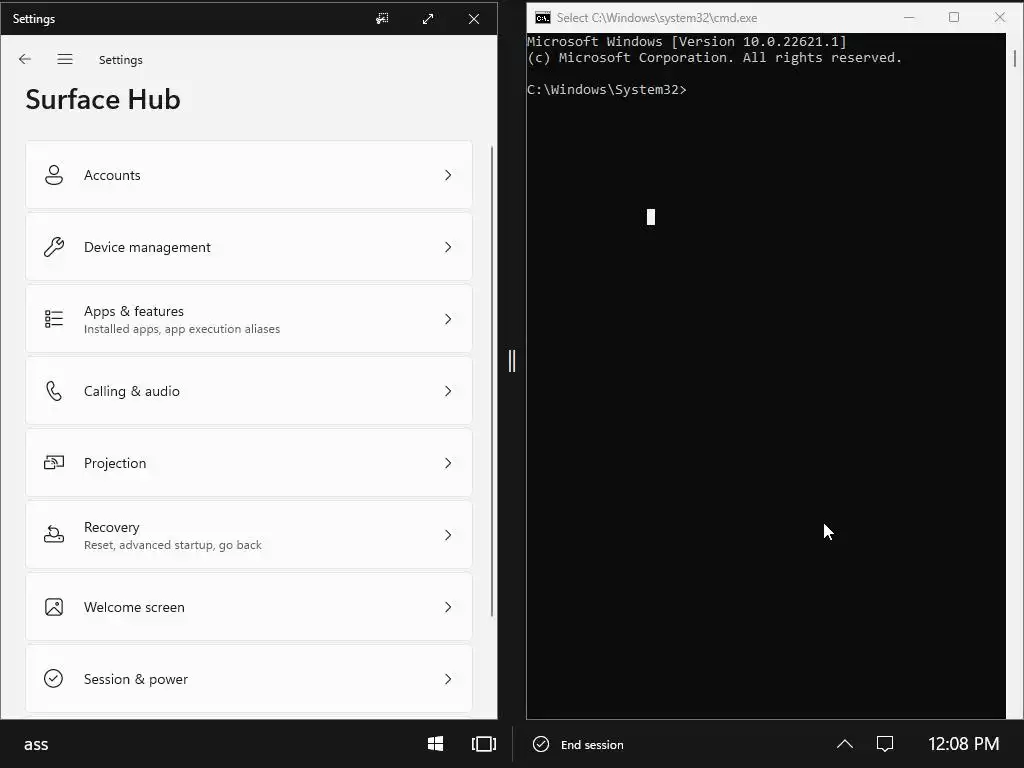This screenshot has height=768, width=1024.
Task: Close the cmd.exe window
Action: coord(1000,18)
